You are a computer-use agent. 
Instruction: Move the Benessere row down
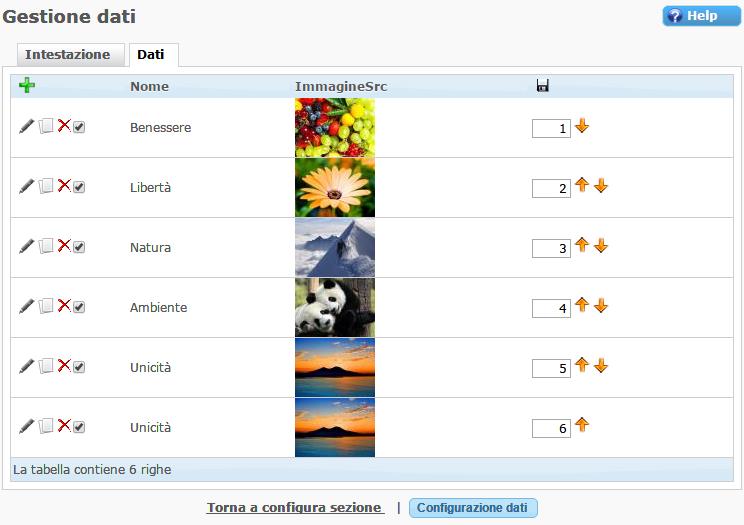(x=582, y=126)
